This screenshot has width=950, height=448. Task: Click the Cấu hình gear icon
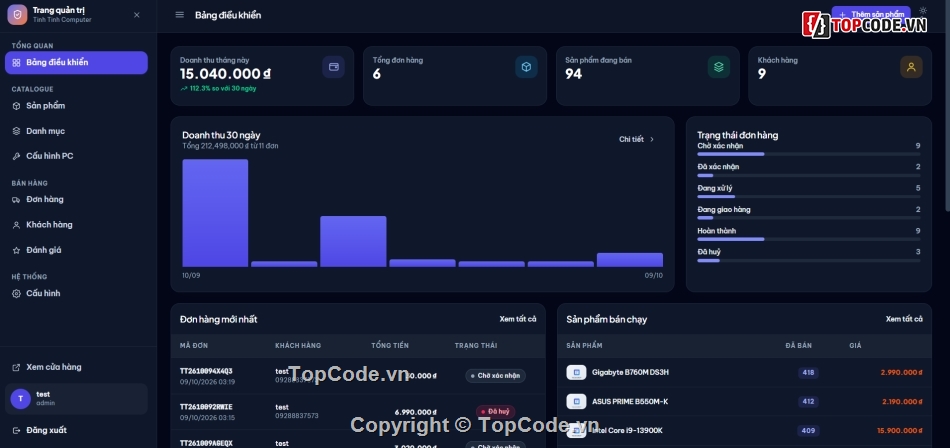click(16, 293)
